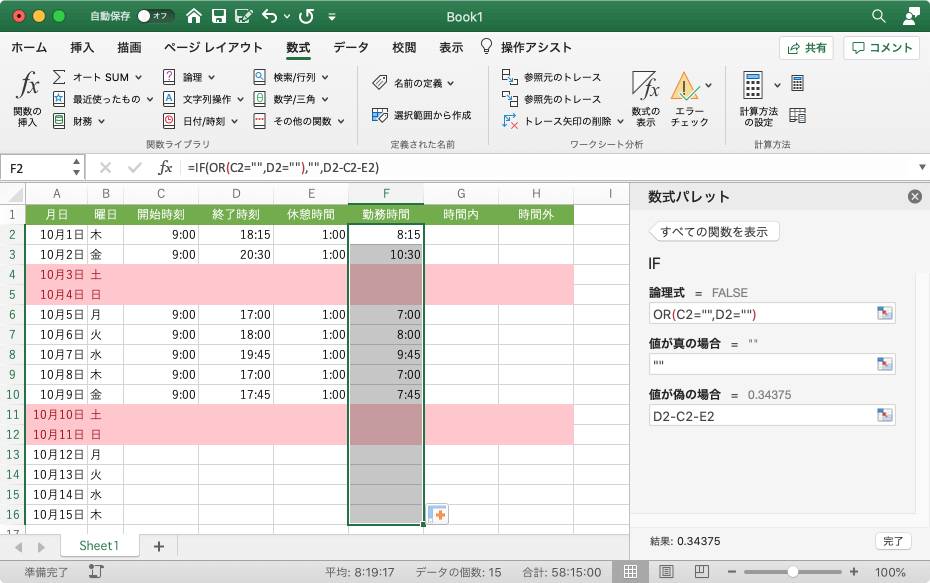This screenshot has width=930, height=583.
Task: Click the Insert Function fx ribbon icon
Action: click(28, 86)
